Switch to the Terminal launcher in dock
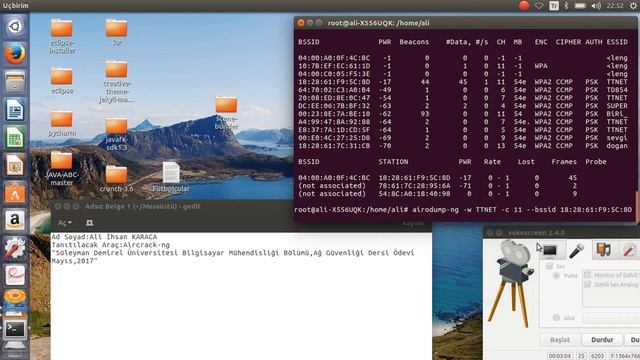The width and height of the screenshot is (640, 360). click(15, 329)
